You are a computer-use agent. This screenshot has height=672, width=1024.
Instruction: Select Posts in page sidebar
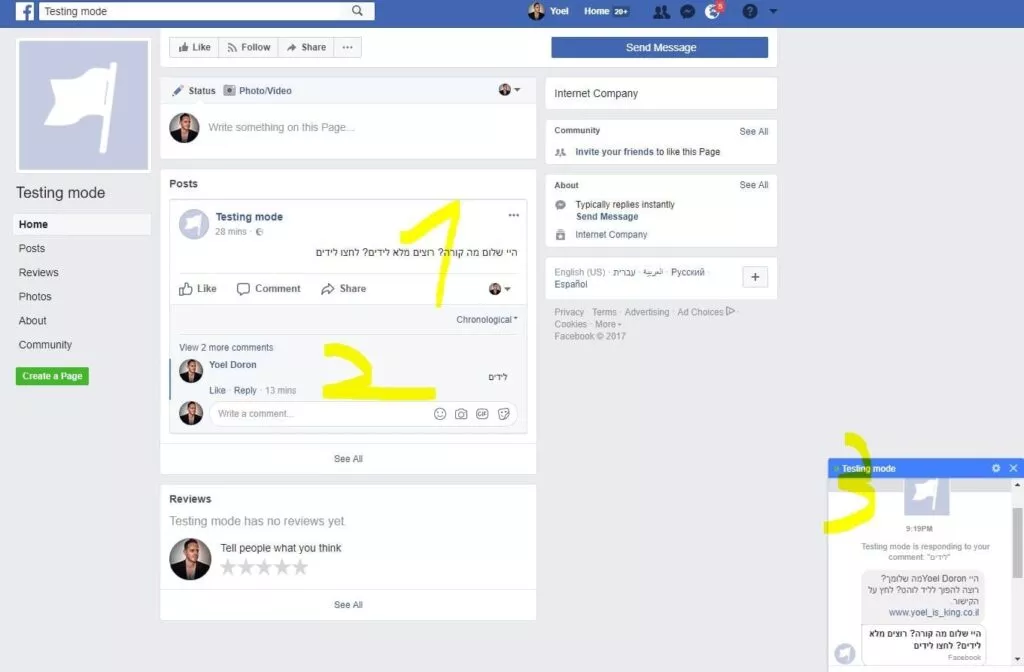[x=32, y=248]
